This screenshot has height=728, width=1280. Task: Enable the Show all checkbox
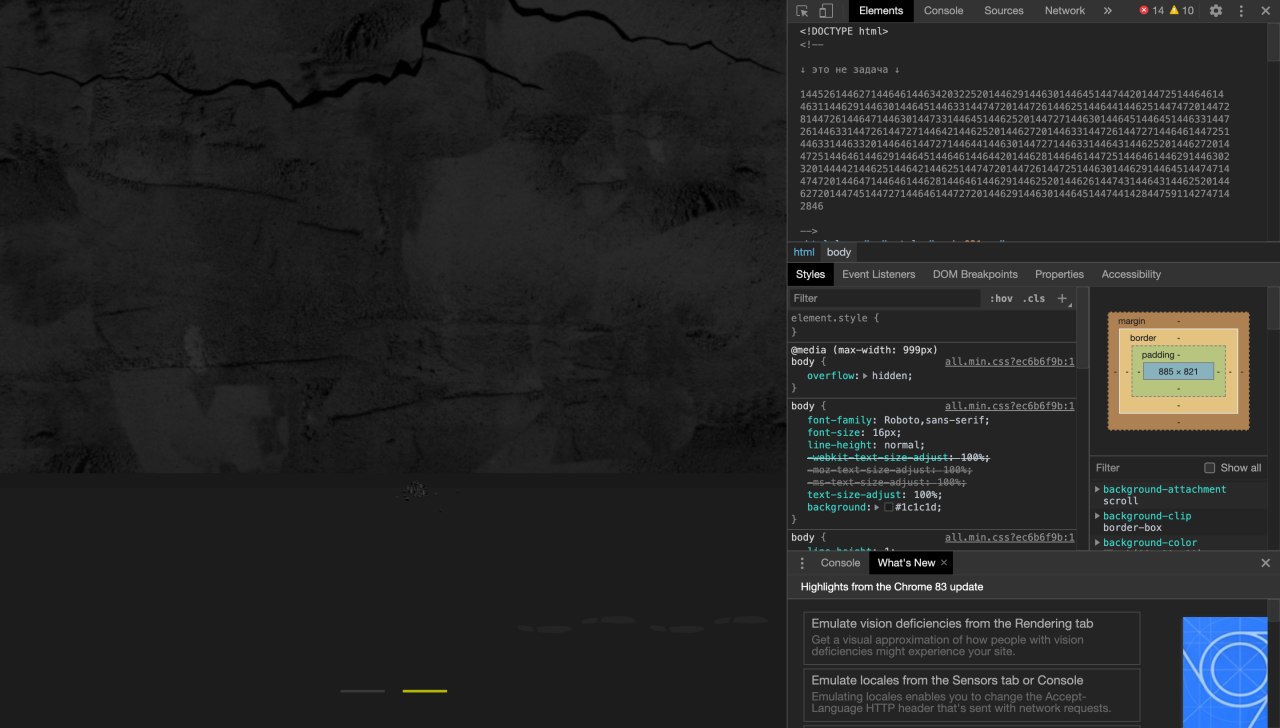click(x=1209, y=468)
